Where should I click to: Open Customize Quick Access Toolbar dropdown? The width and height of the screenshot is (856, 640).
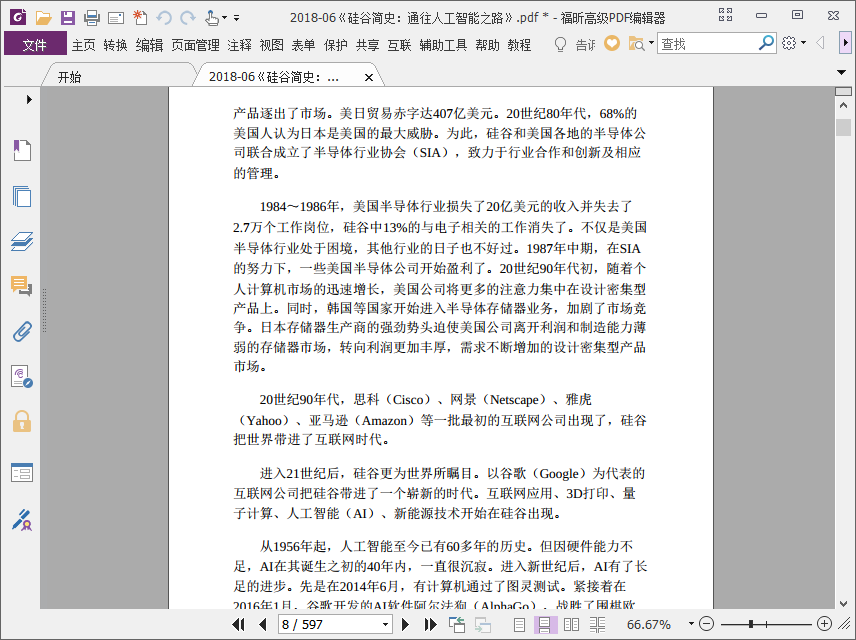point(236,18)
